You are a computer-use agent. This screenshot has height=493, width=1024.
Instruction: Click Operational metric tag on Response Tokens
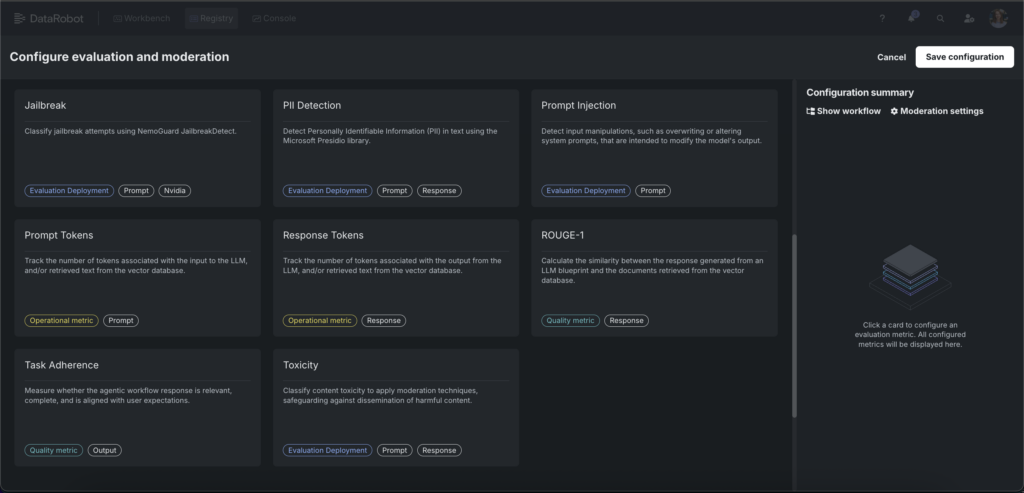(x=320, y=321)
